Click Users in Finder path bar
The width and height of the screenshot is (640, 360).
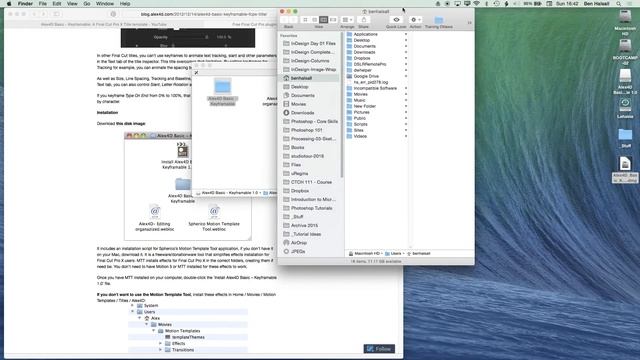pyautogui.click(x=393, y=253)
